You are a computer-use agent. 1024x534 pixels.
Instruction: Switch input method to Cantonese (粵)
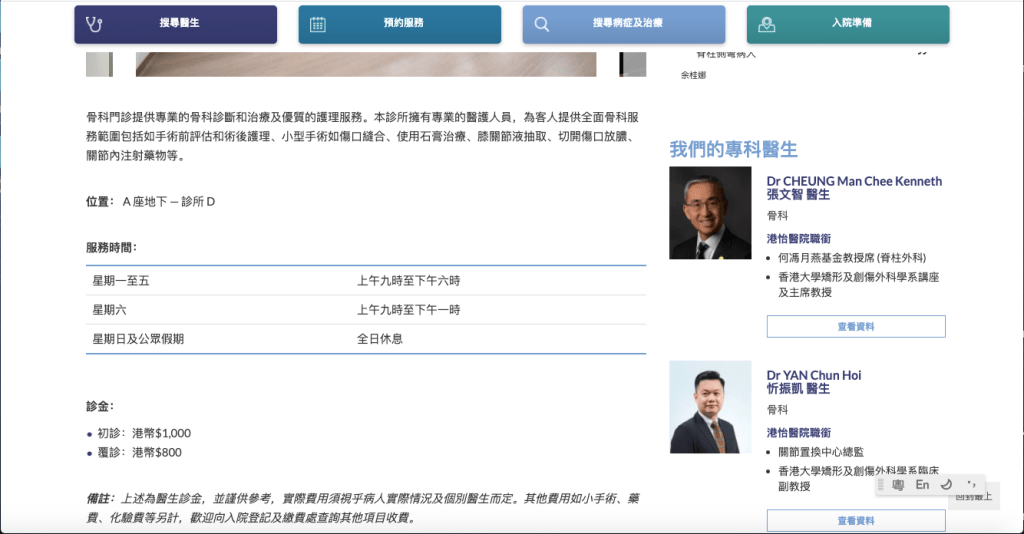(x=898, y=485)
